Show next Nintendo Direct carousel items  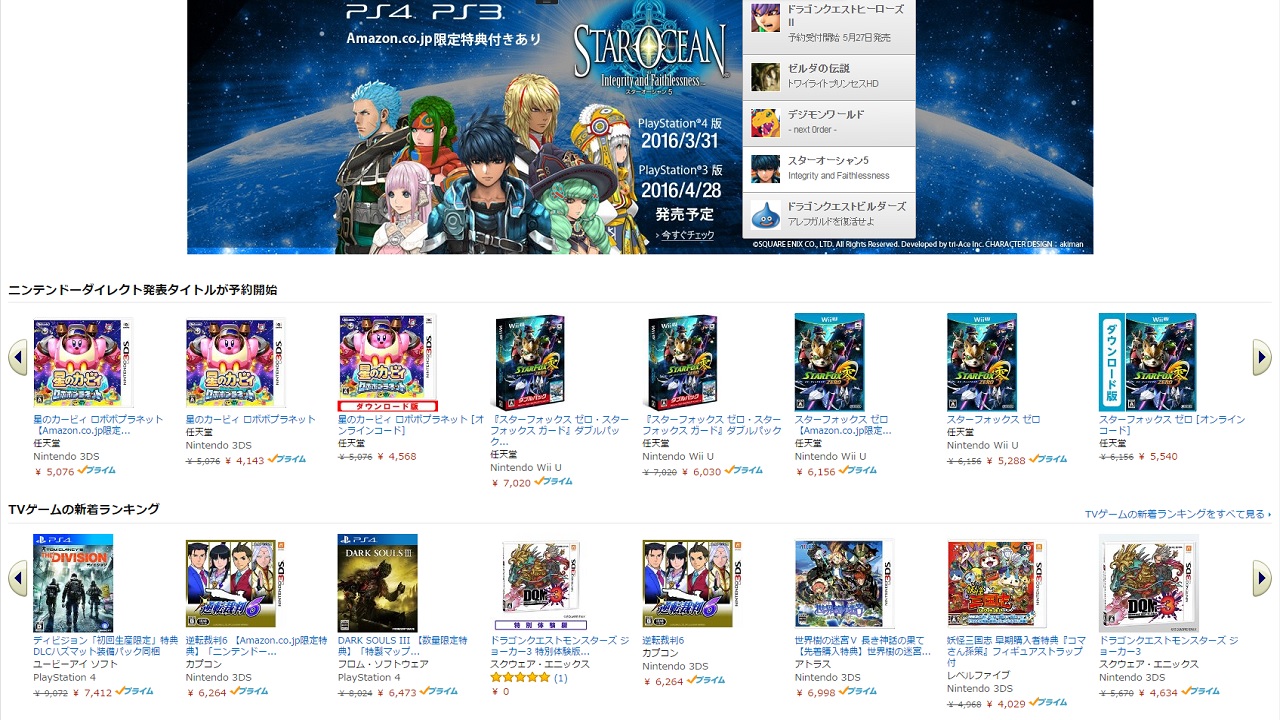tap(1262, 357)
